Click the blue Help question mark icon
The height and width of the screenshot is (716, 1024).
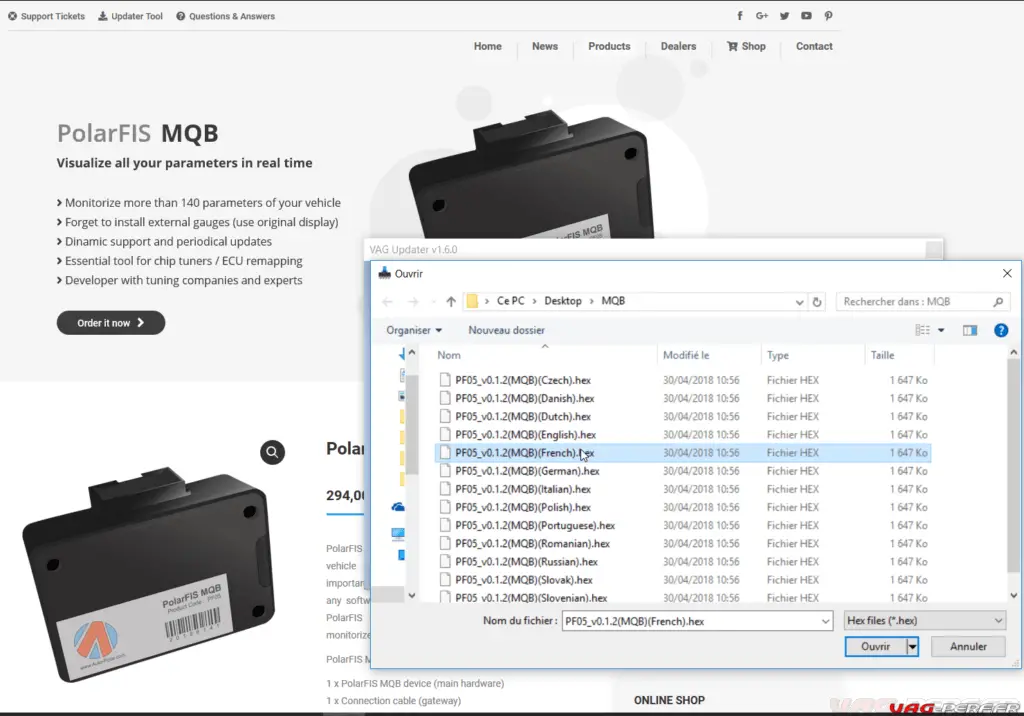(1000, 330)
